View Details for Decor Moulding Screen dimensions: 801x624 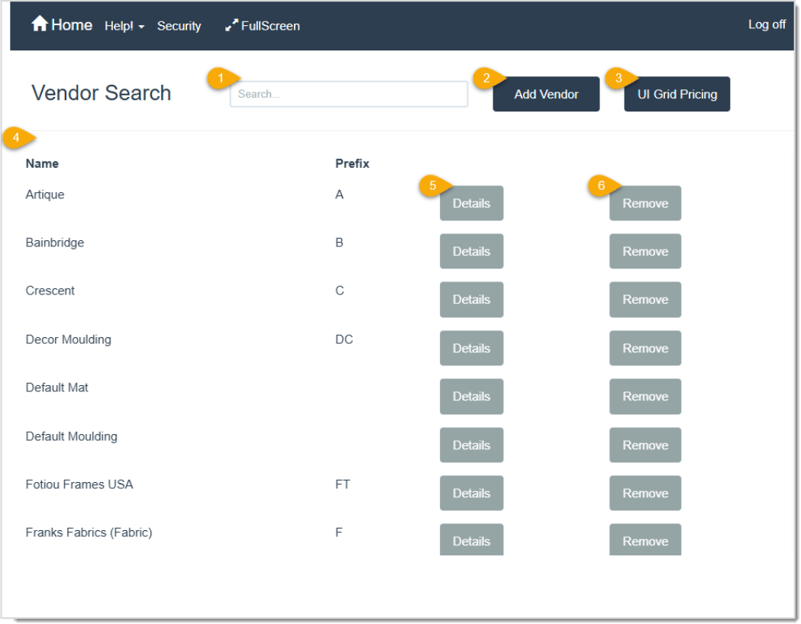pos(471,348)
